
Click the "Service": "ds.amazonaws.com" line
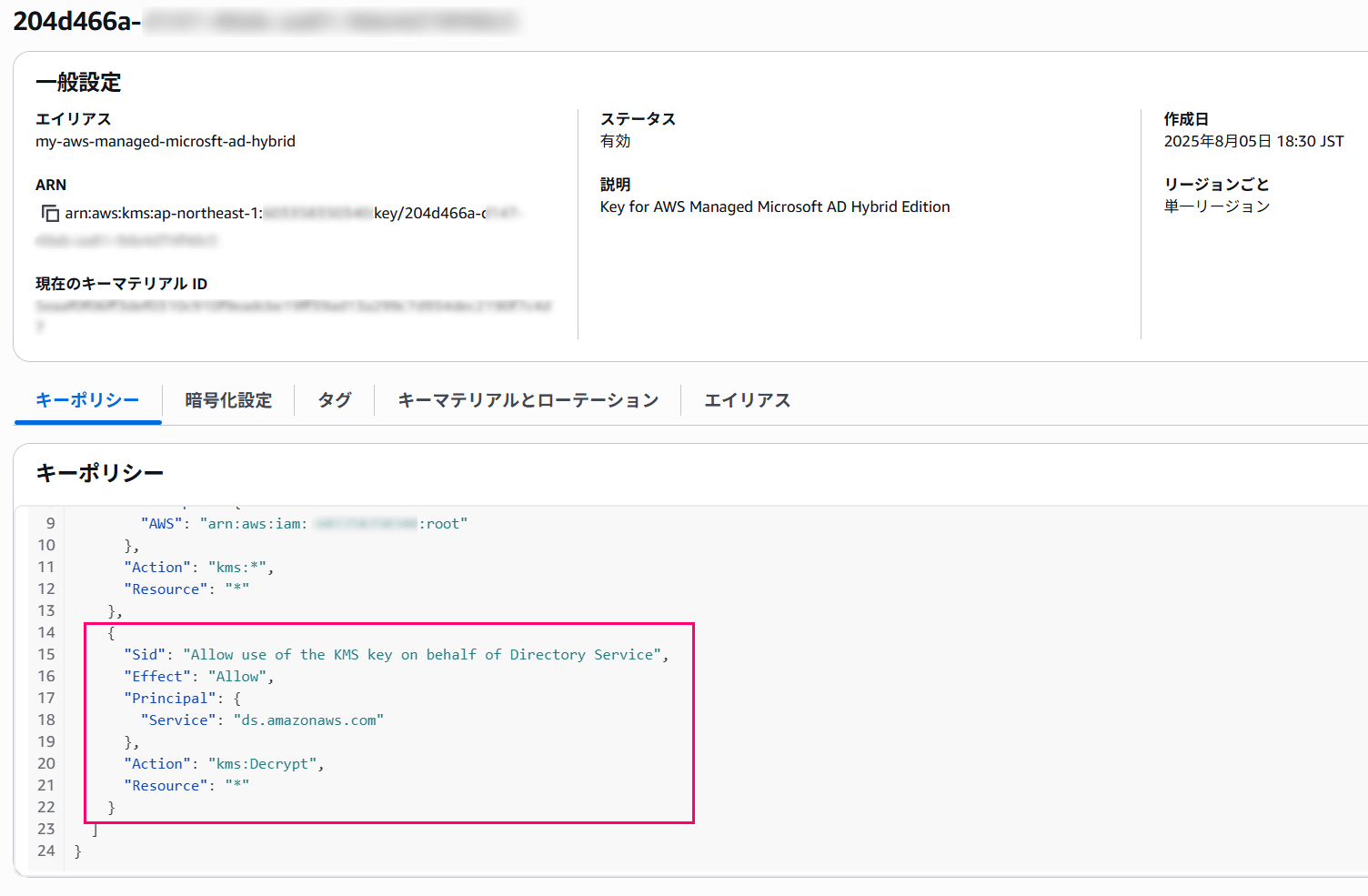coord(262,720)
